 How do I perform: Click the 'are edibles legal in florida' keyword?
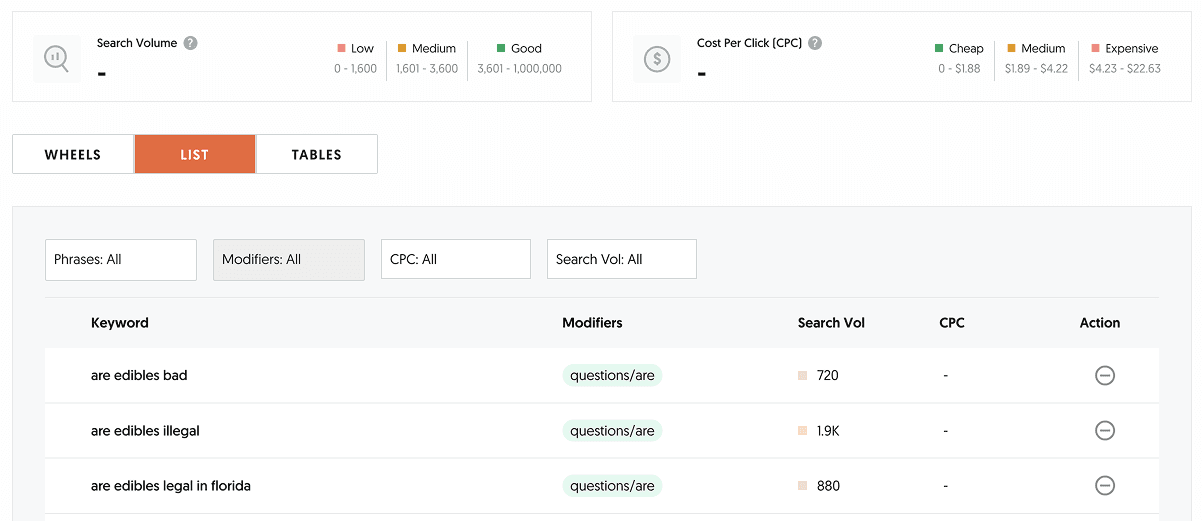(x=171, y=486)
